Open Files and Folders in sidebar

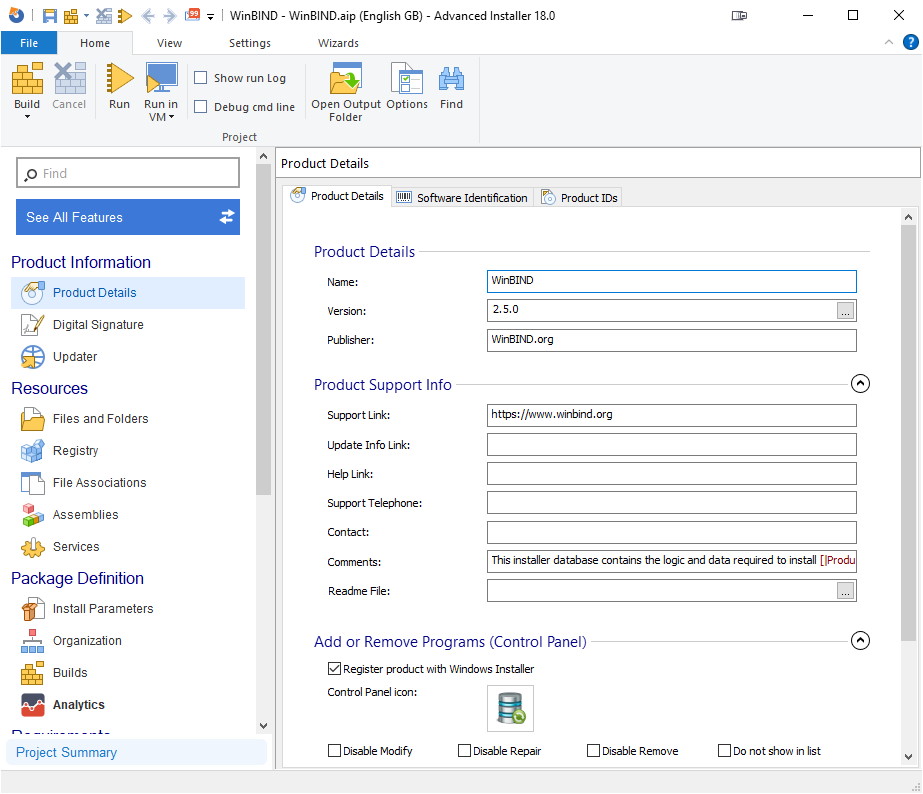[128, 419]
